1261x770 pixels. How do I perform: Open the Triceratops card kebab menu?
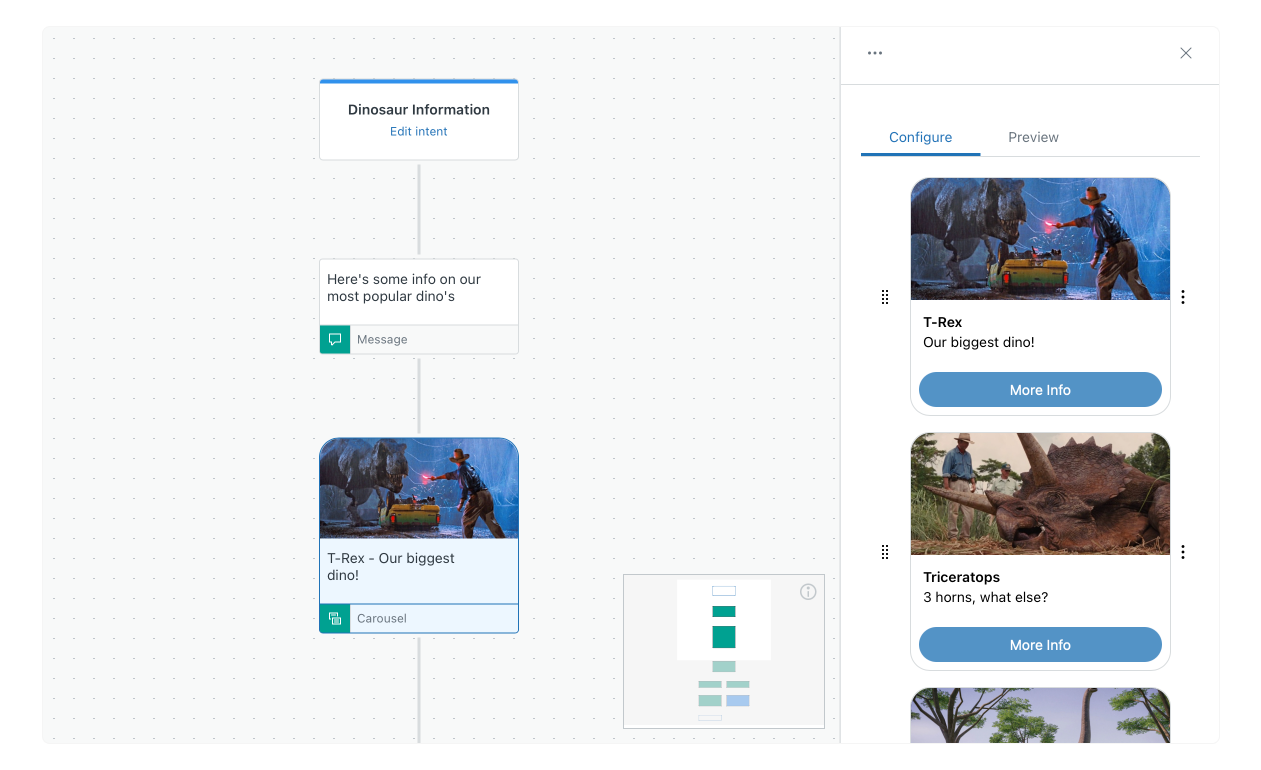1183,552
